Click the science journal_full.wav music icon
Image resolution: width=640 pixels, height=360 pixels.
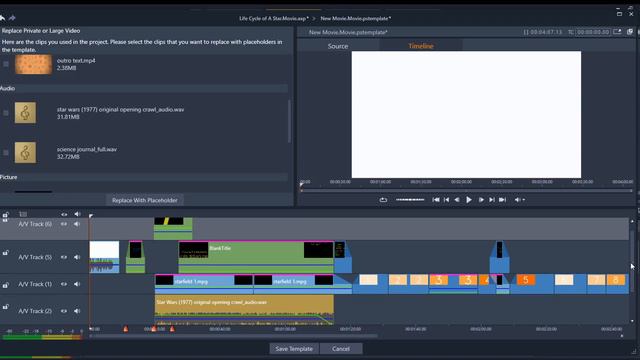[x=25, y=152]
